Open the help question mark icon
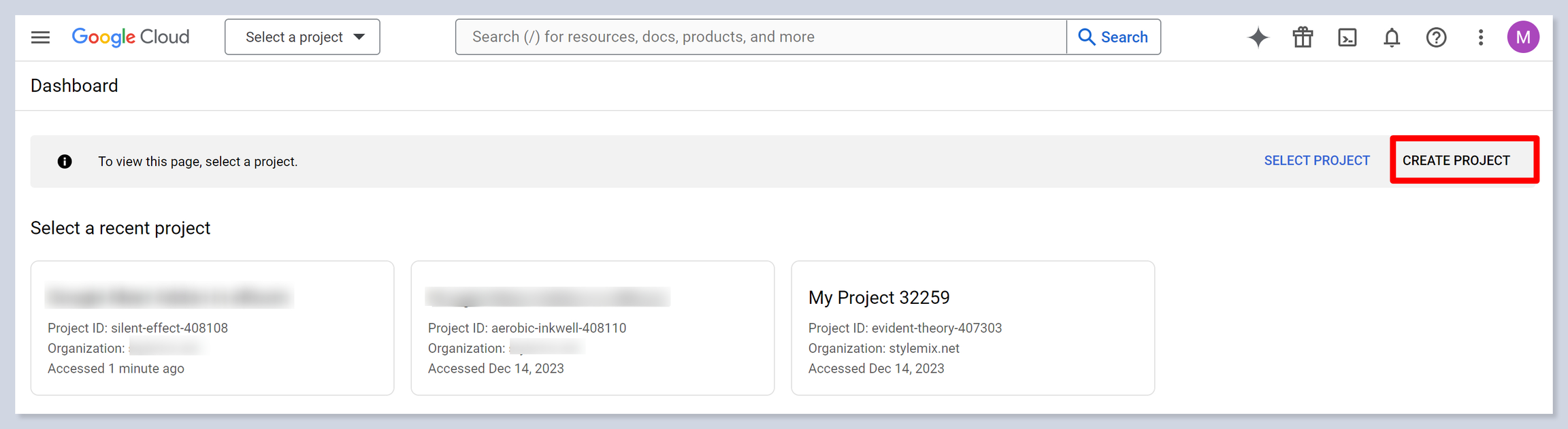1568x429 pixels. point(1436,37)
